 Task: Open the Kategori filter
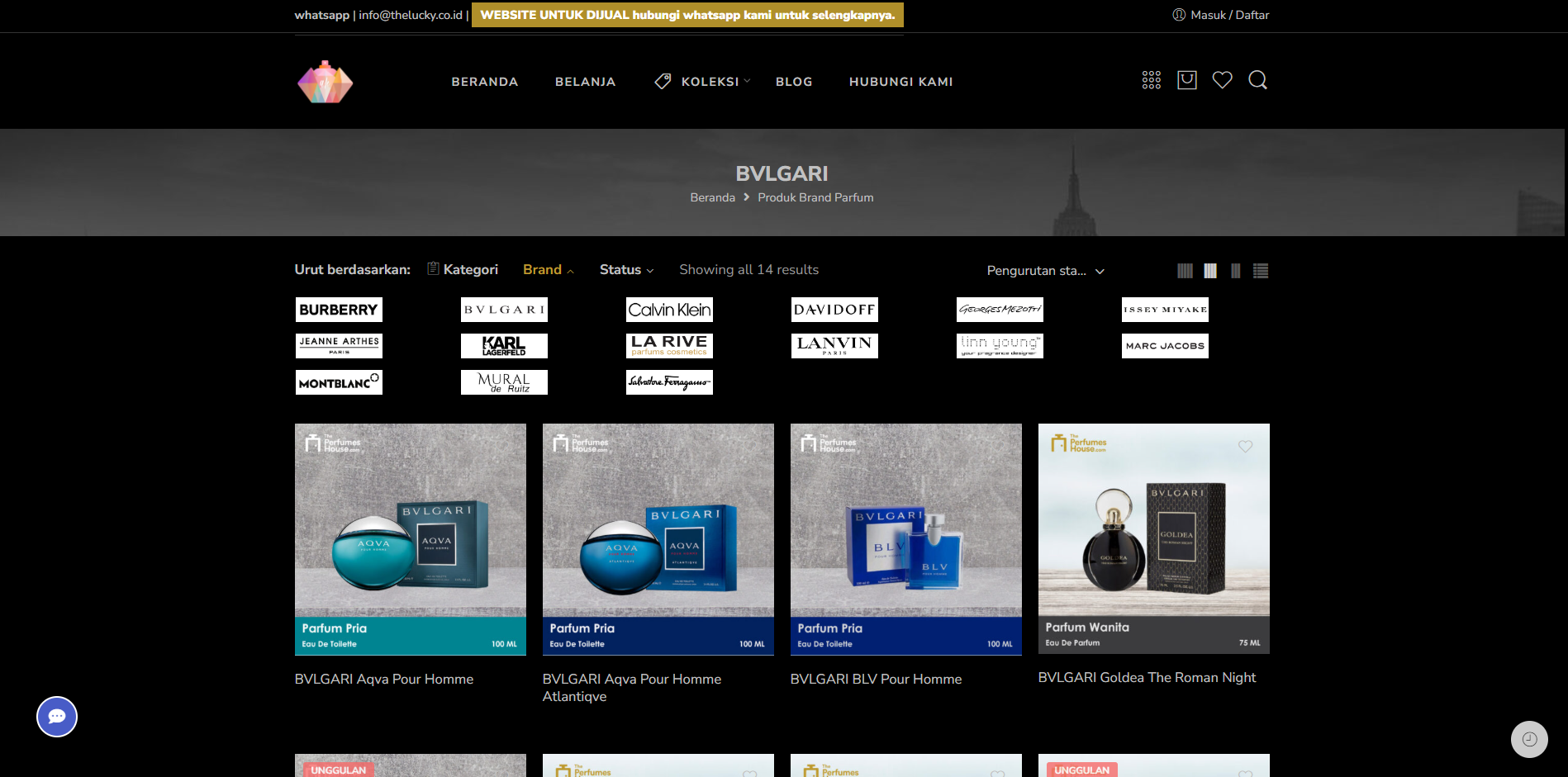click(463, 270)
